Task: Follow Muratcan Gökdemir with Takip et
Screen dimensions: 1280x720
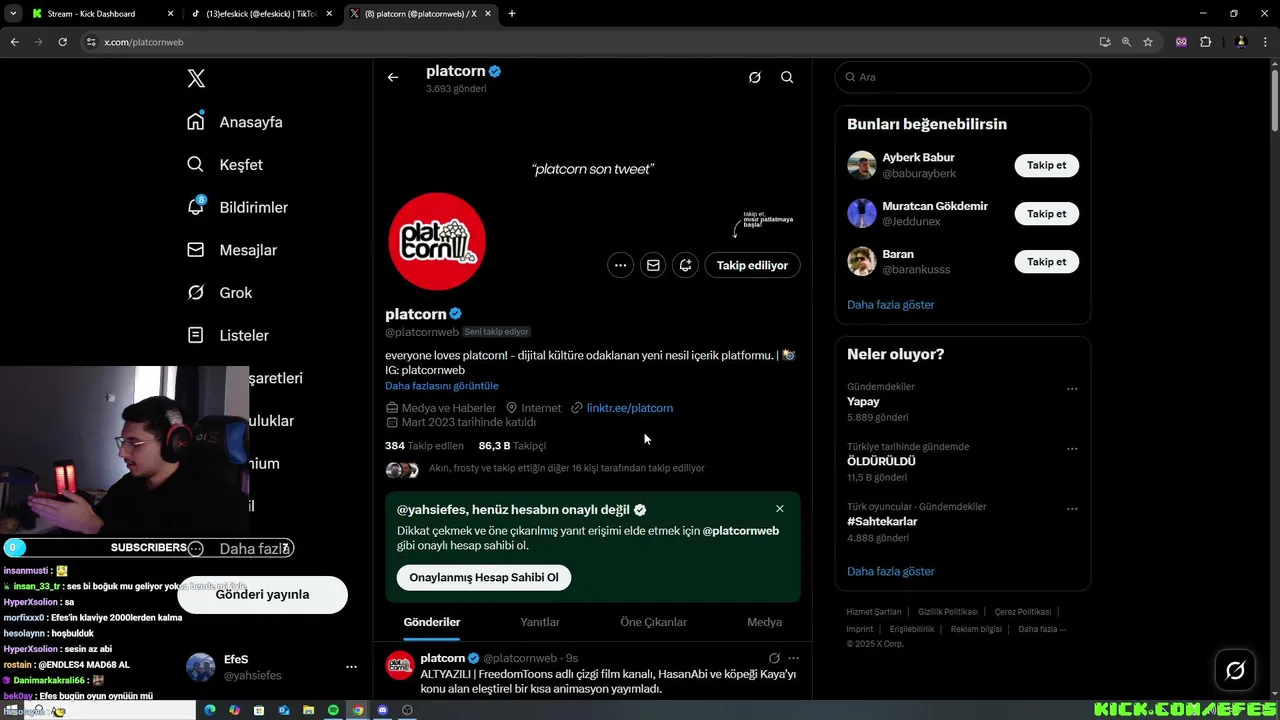Action: pyautogui.click(x=1047, y=213)
